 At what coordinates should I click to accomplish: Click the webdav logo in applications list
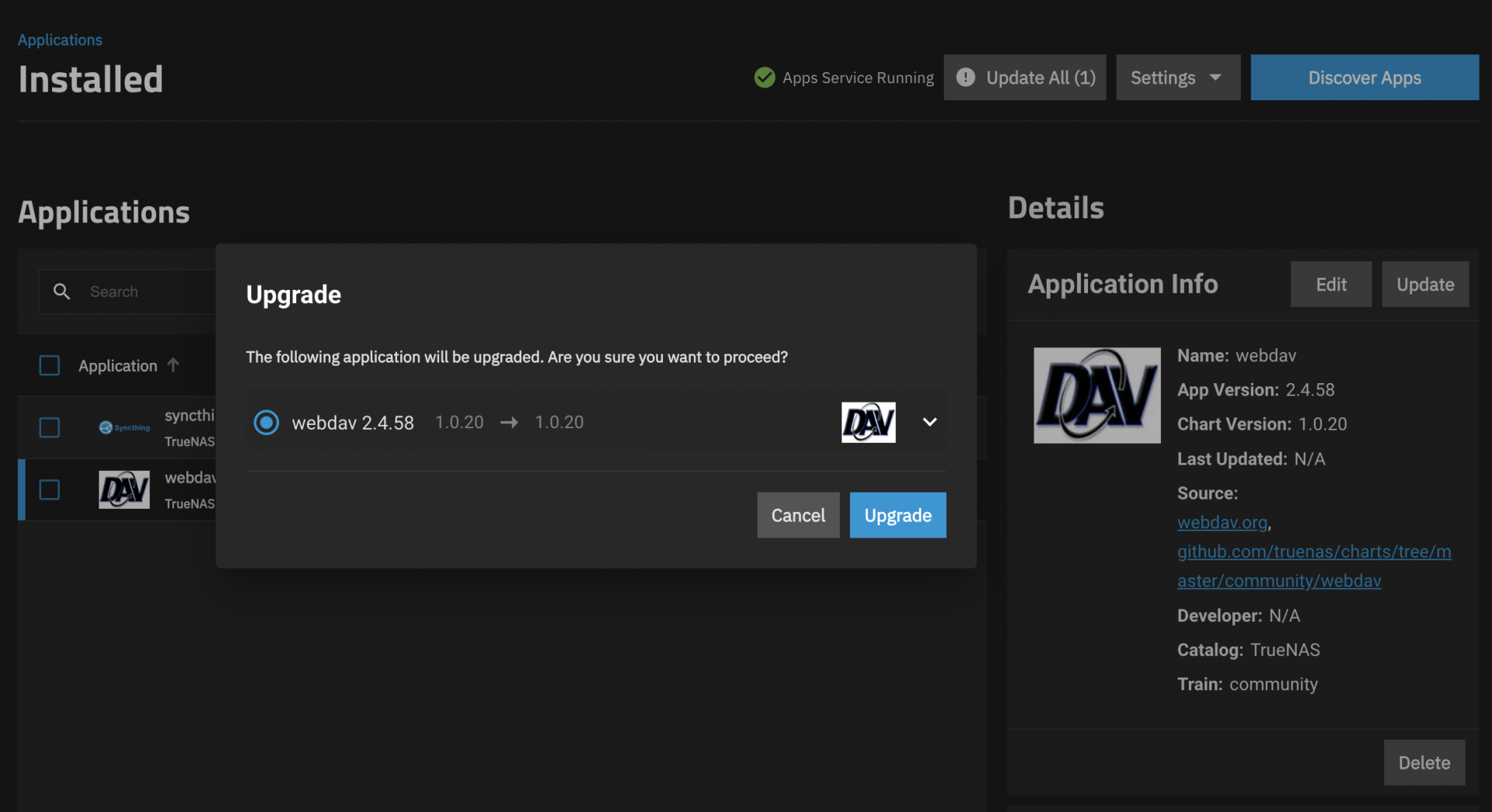point(124,490)
